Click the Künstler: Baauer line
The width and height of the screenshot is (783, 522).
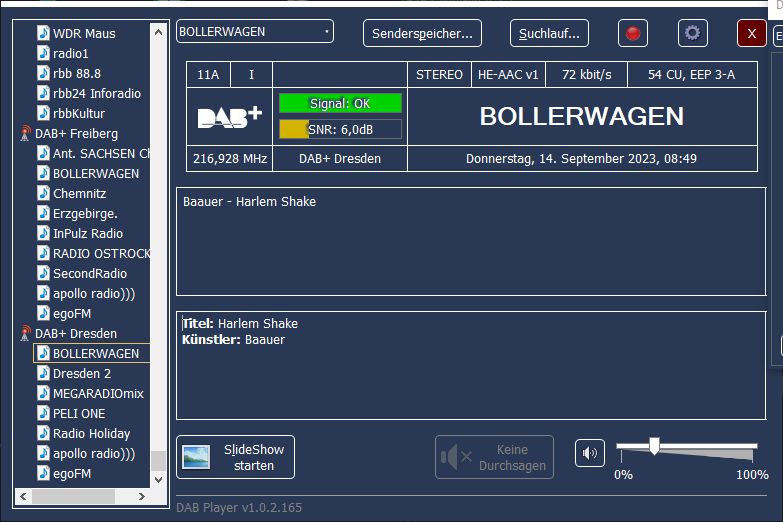coord(233,340)
